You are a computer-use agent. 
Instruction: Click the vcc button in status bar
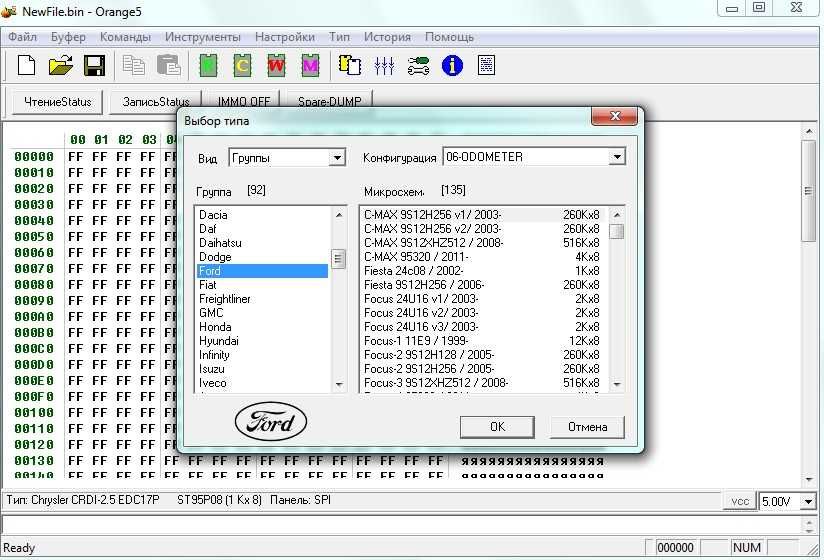(x=740, y=501)
